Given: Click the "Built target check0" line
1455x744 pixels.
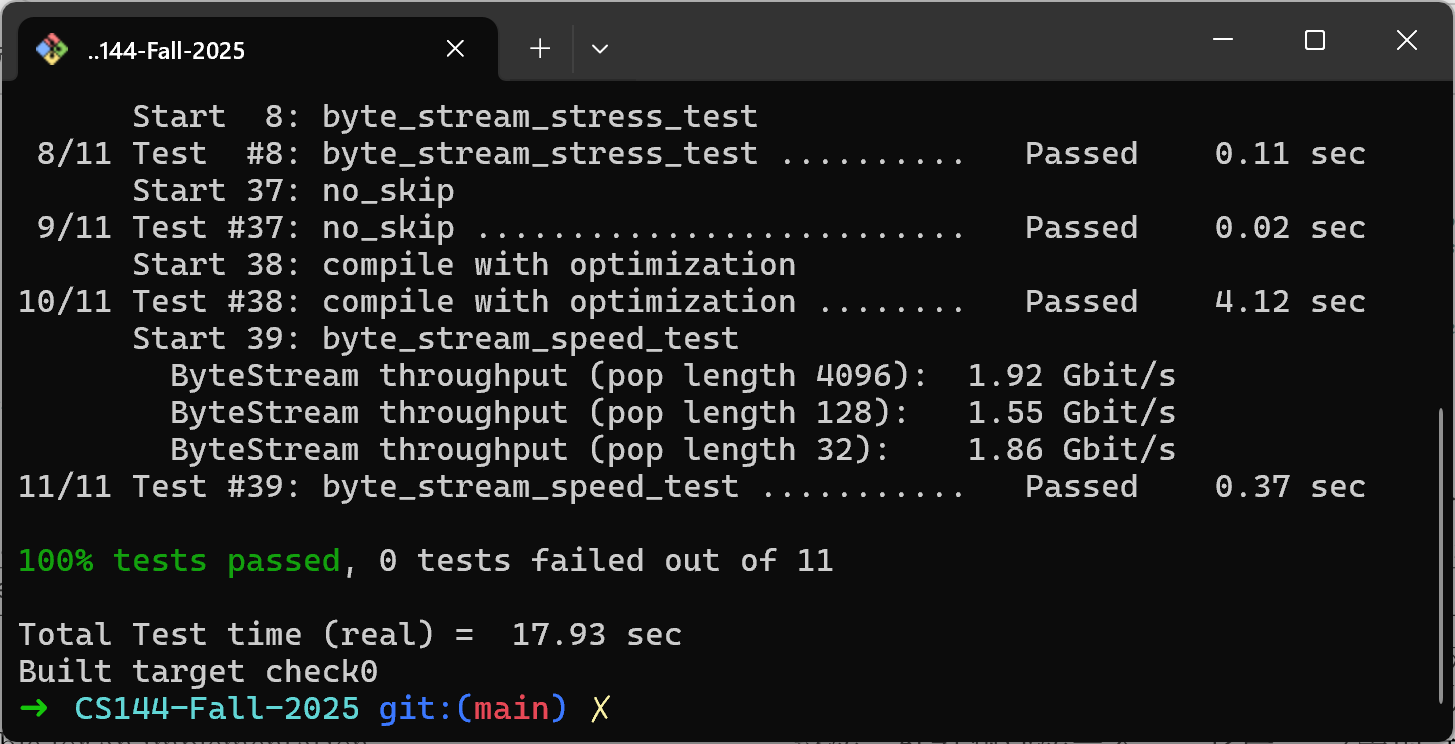Looking at the screenshot, I should click(198, 672).
